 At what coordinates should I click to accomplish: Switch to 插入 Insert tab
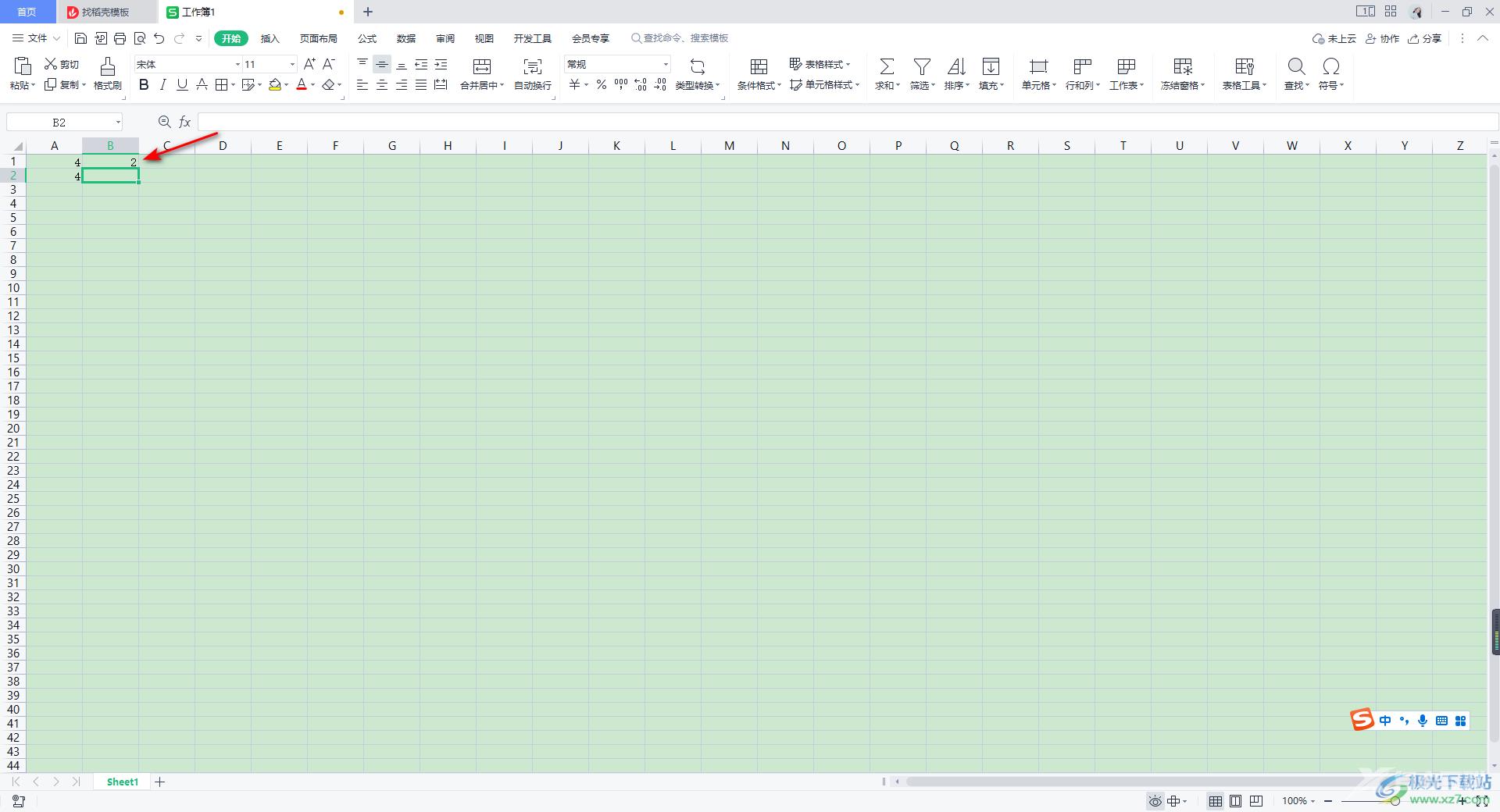point(270,38)
